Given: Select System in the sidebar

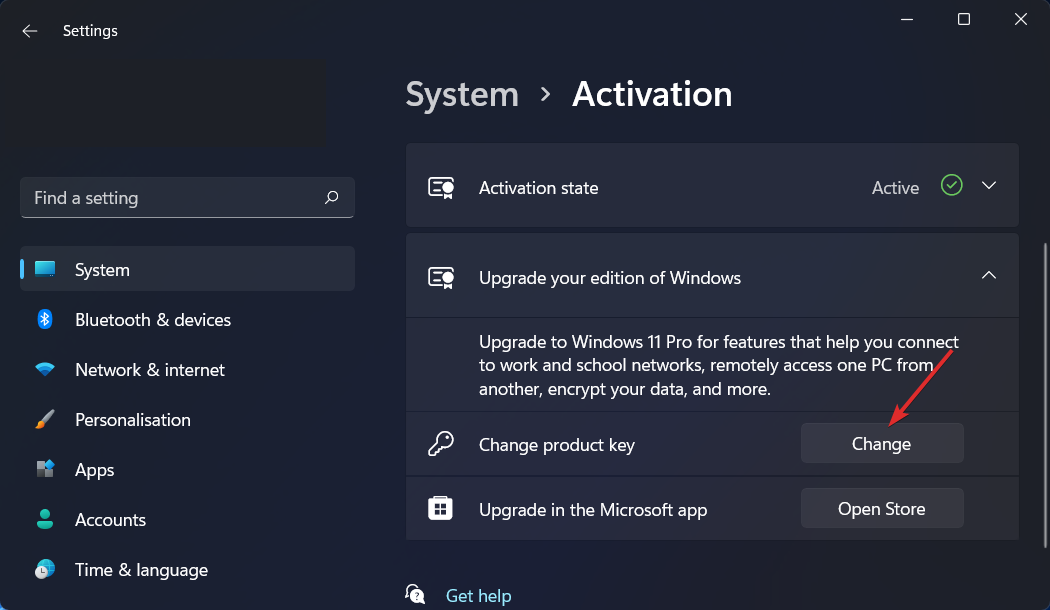Looking at the screenshot, I should coord(103,269).
